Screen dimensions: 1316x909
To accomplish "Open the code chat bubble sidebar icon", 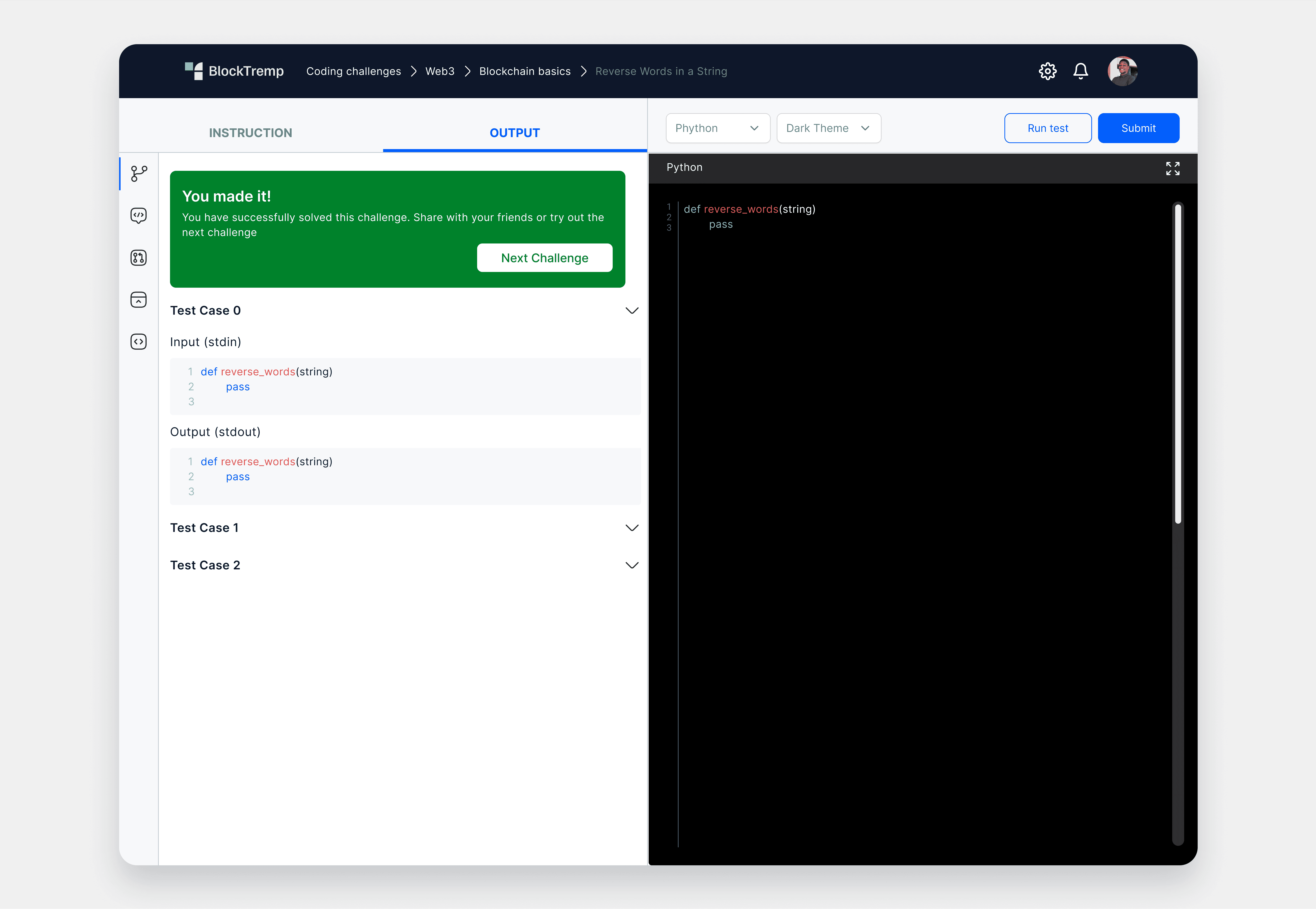I will [138, 215].
